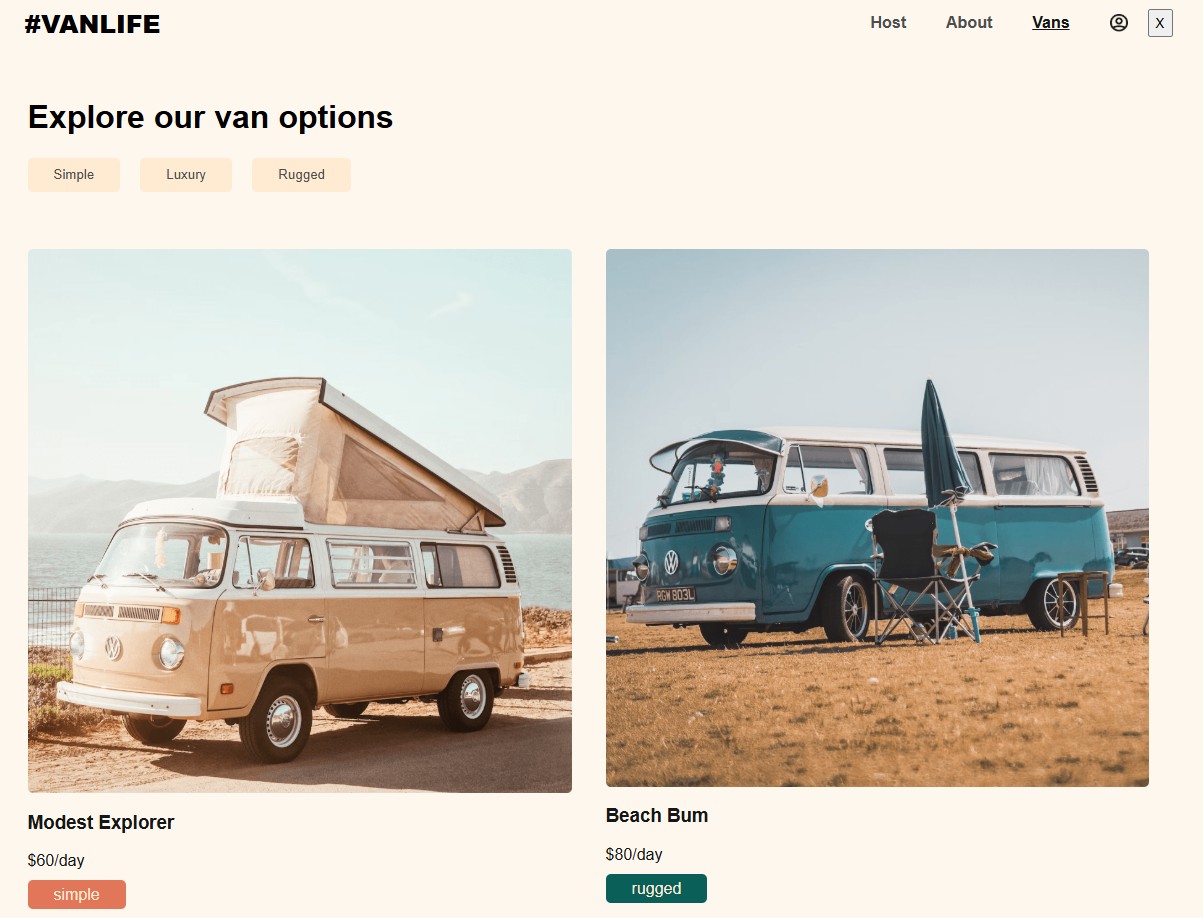
Task: Click the $60/day price text
Action: click(x=56, y=861)
